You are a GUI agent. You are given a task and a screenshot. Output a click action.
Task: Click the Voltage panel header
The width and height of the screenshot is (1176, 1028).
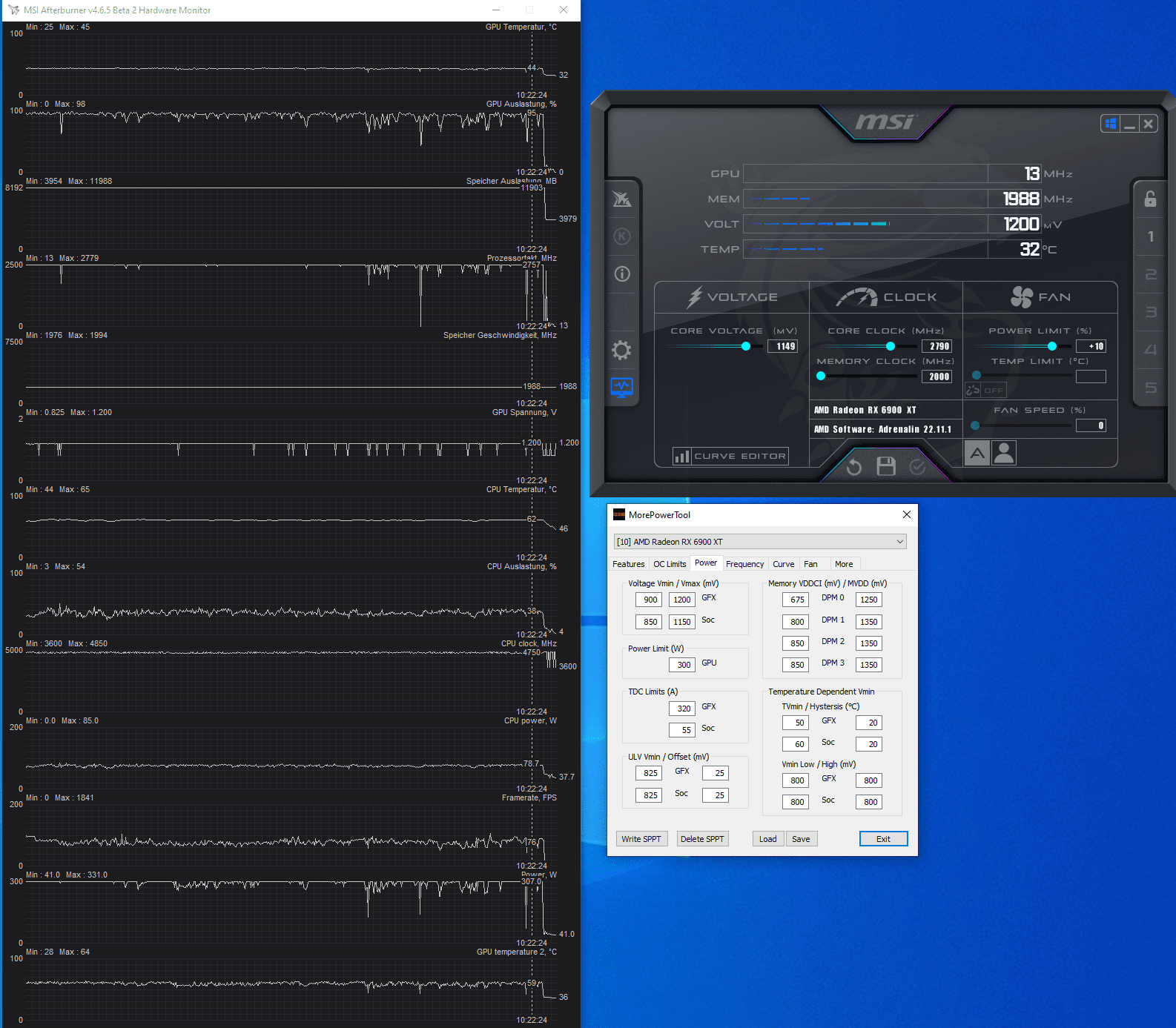pyautogui.click(x=732, y=297)
